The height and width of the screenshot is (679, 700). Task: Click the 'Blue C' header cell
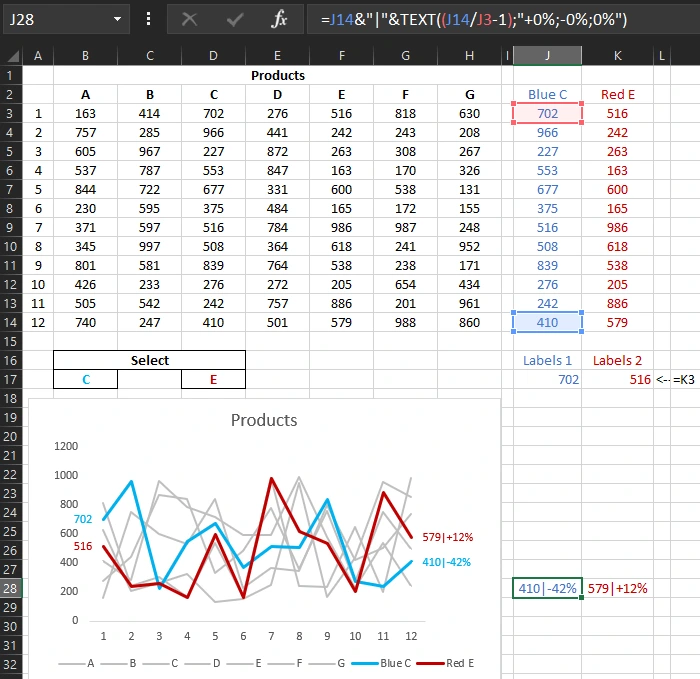547,95
